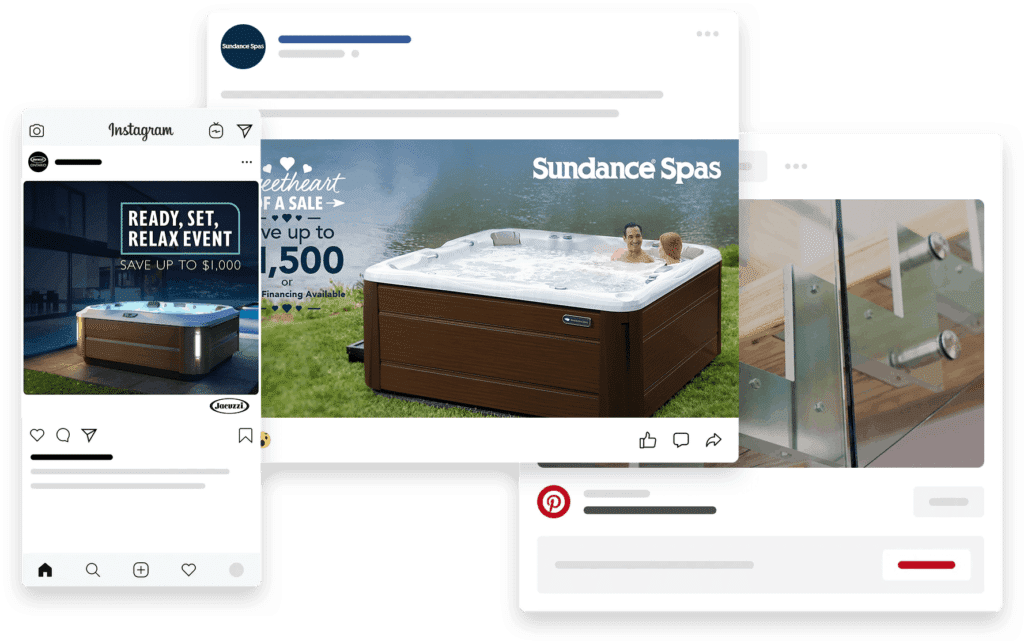Bookmark the Instagram post

(x=245, y=435)
